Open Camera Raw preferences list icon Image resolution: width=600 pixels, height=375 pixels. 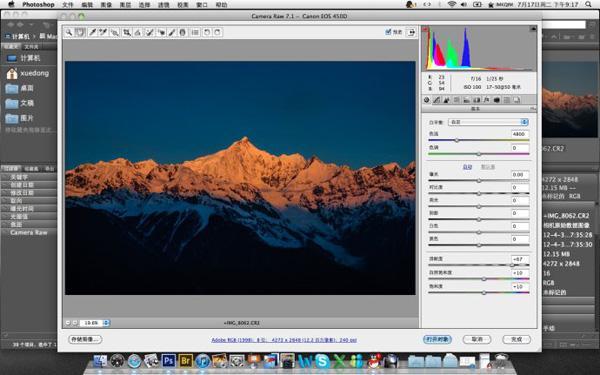[195, 33]
